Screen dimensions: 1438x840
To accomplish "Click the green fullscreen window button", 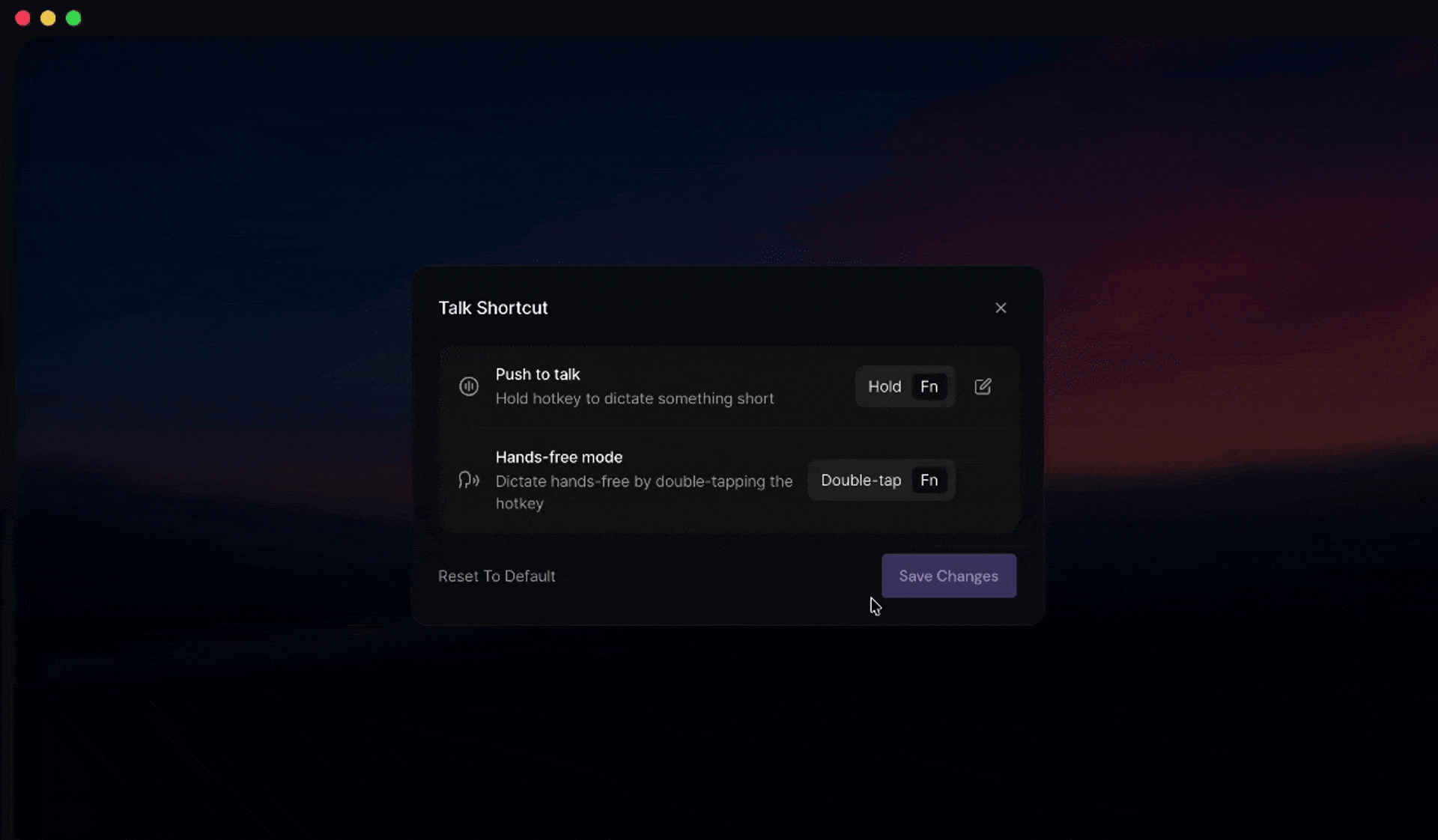I will point(73,18).
